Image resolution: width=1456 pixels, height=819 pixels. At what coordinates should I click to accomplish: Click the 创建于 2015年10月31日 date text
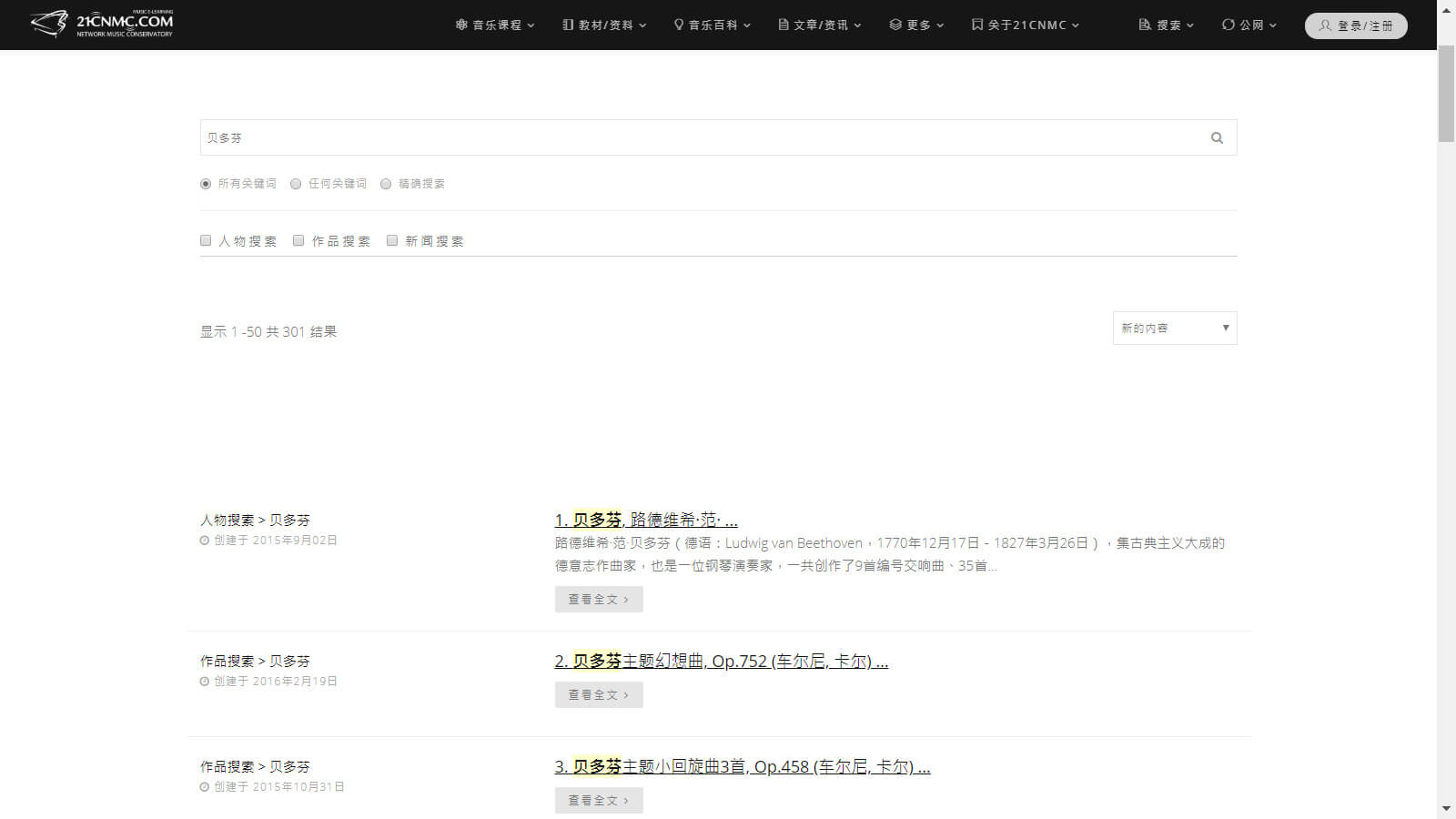pyautogui.click(x=279, y=787)
